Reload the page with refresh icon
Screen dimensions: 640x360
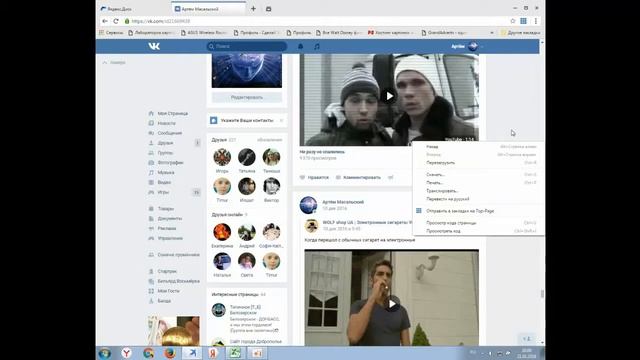point(116,21)
